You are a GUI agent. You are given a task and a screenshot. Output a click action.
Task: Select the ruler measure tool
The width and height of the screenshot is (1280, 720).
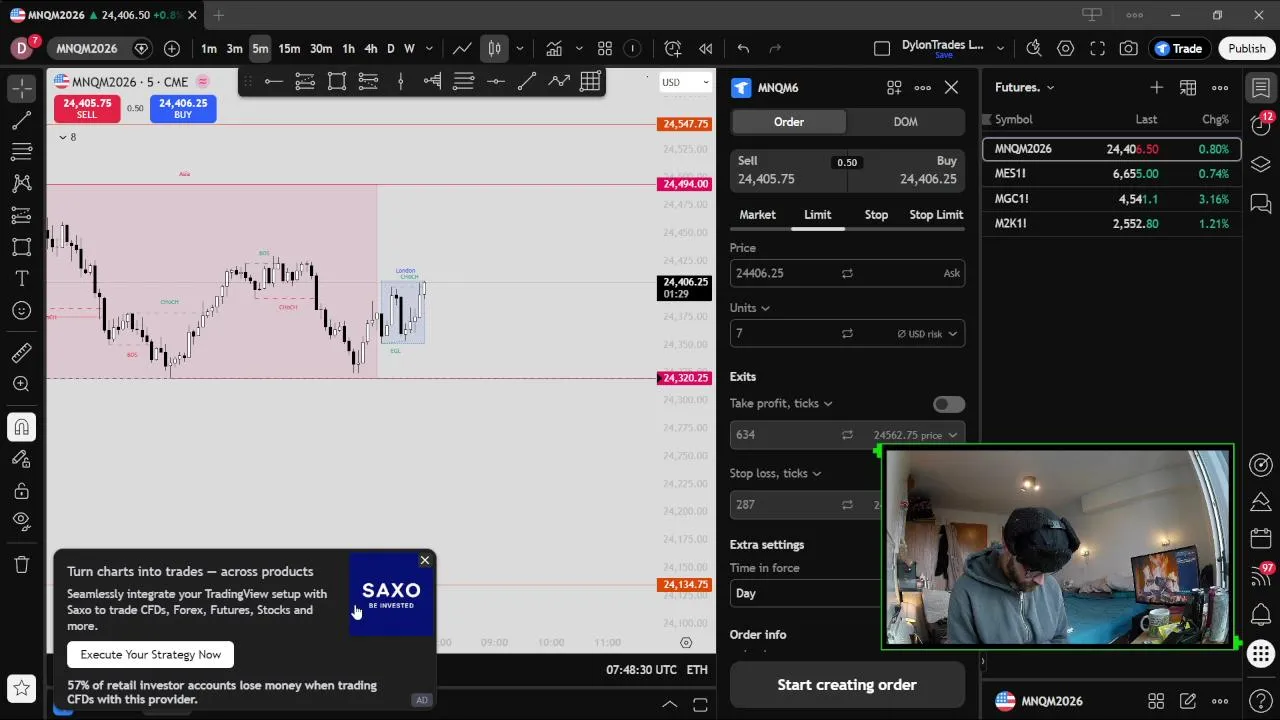(x=21, y=353)
